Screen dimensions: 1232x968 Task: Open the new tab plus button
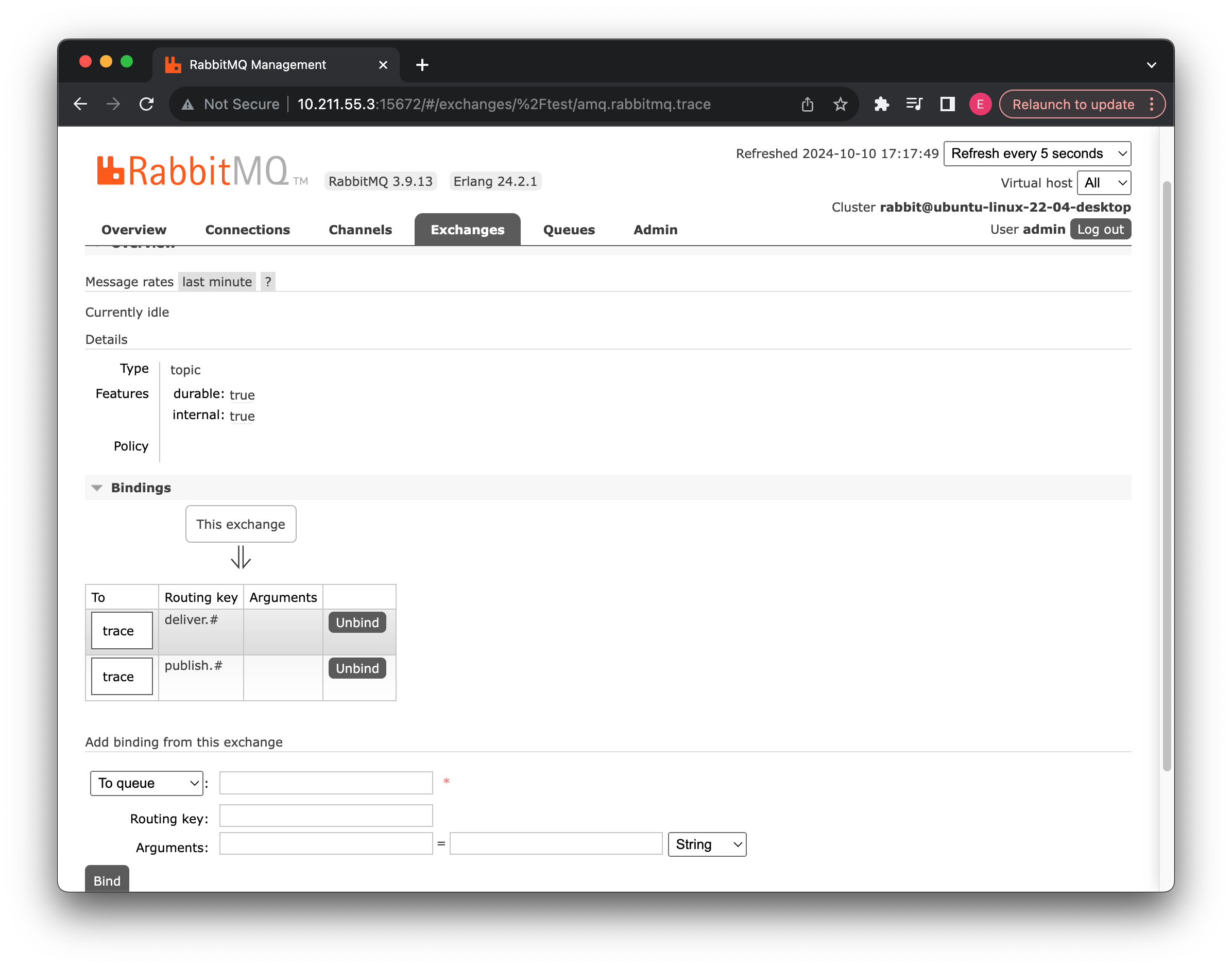pos(422,65)
